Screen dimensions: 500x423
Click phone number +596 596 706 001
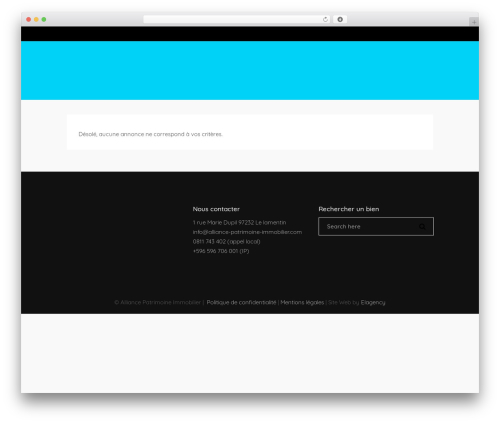tap(215, 251)
